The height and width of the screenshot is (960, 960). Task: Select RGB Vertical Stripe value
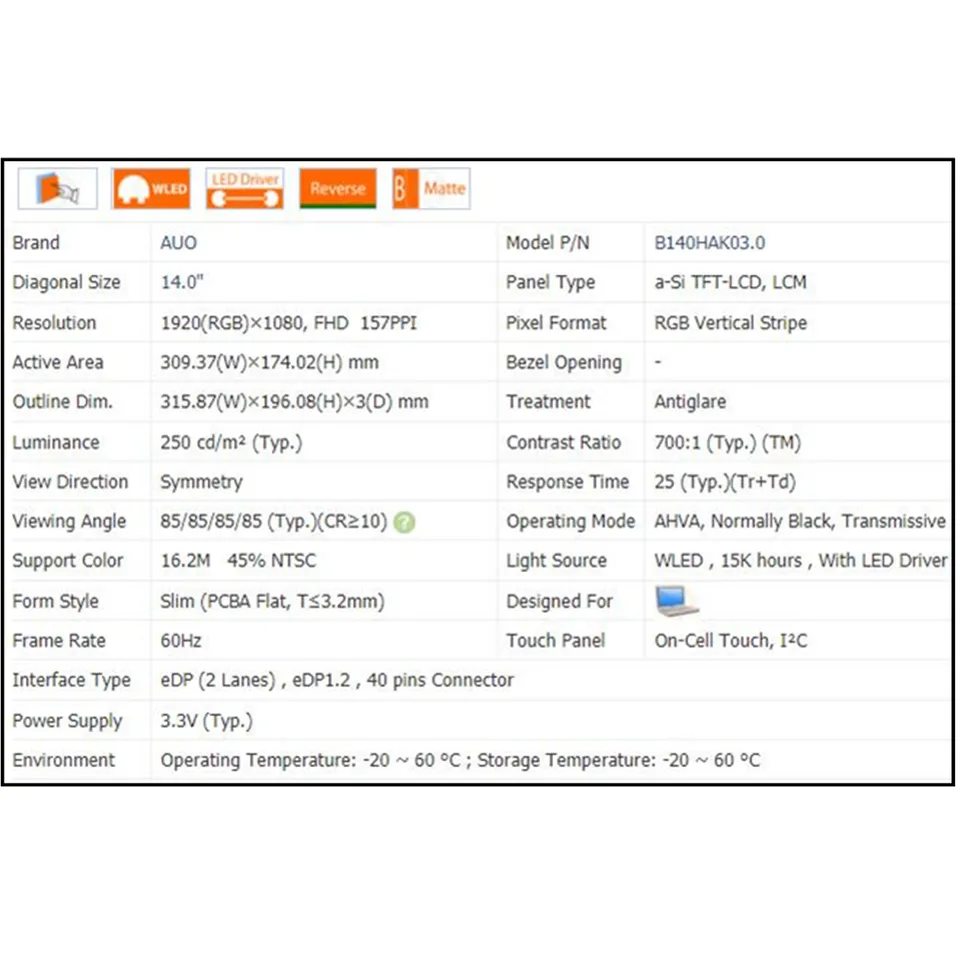tap(730, 323)
